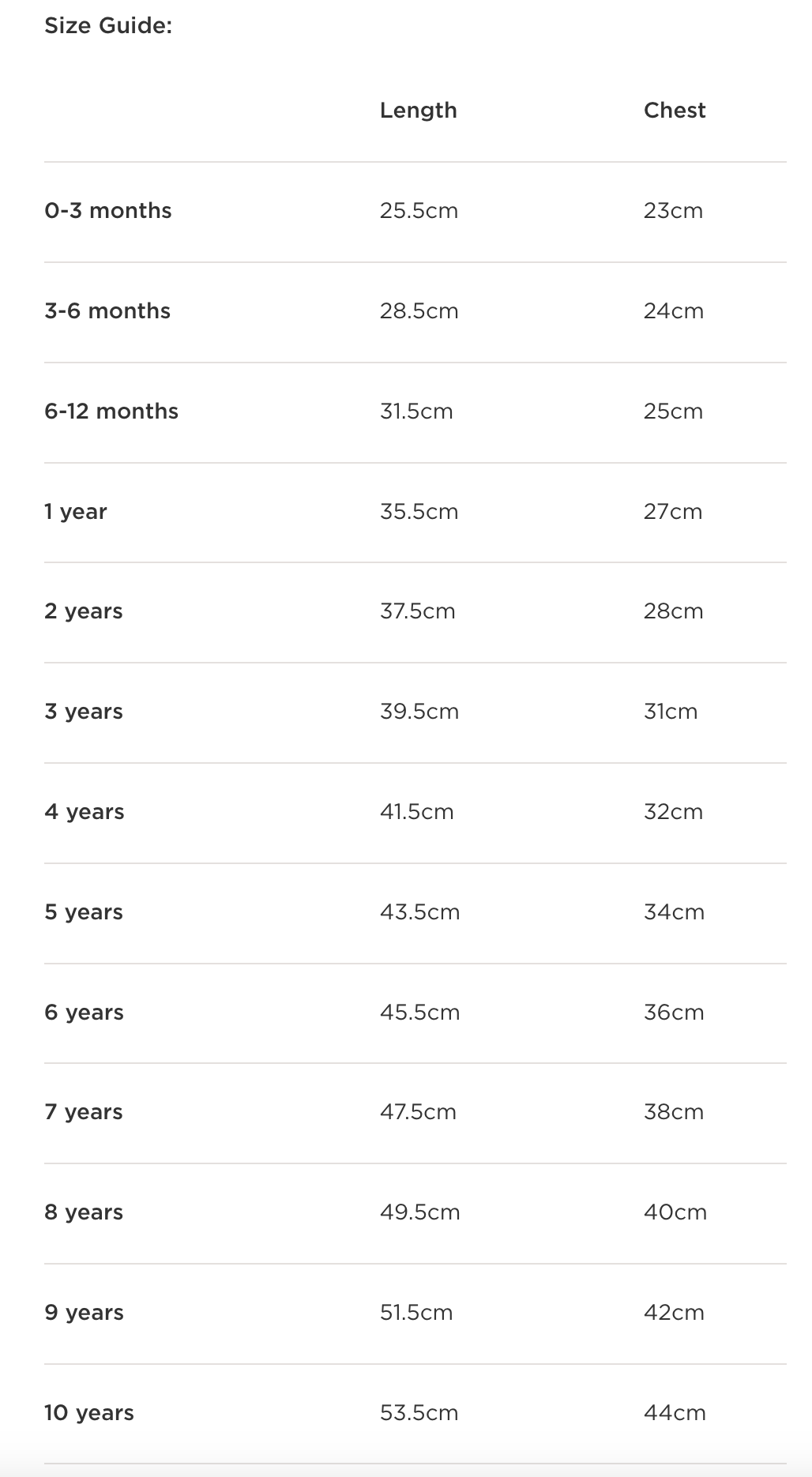The height and width of the screenshot is (1477, 812).
Task: Select the 8 years row label
Action: 84,1212
